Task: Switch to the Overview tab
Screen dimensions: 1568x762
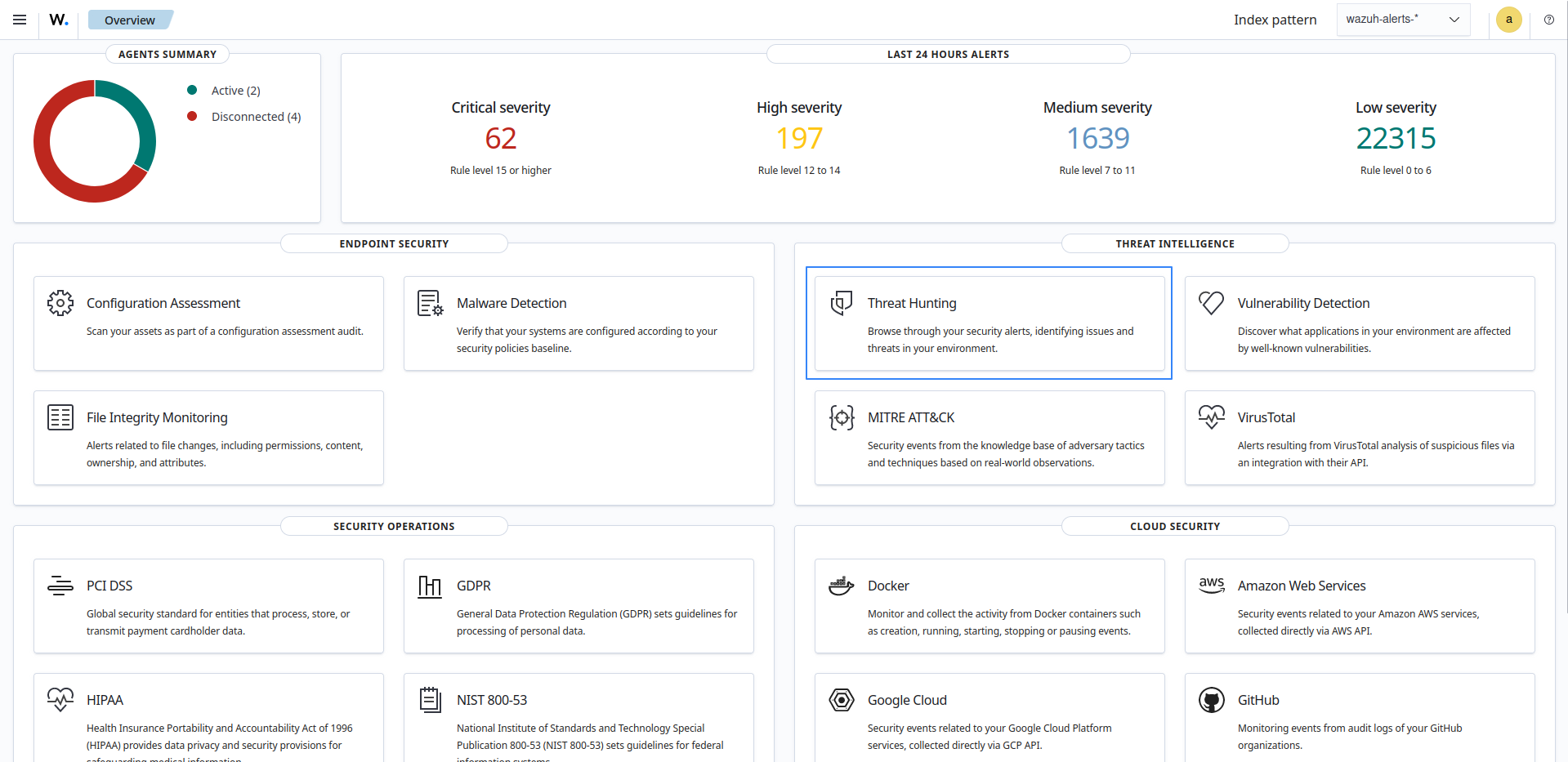Action: click(130, 20)
